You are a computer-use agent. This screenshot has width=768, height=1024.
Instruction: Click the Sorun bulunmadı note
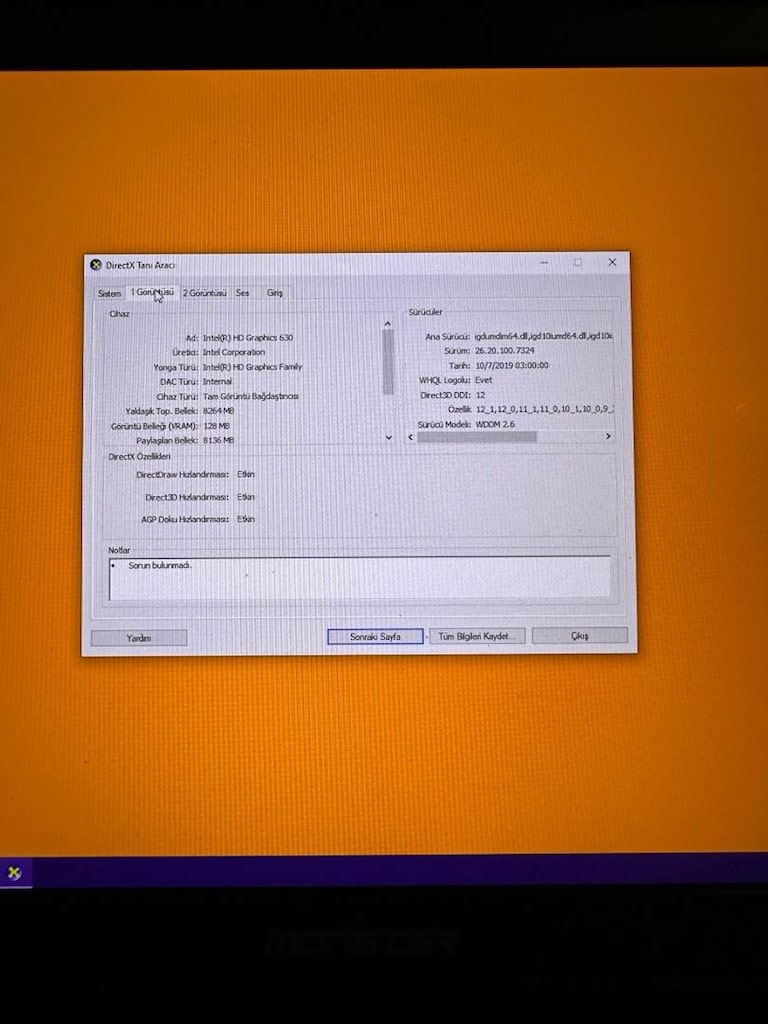point(160,566)
